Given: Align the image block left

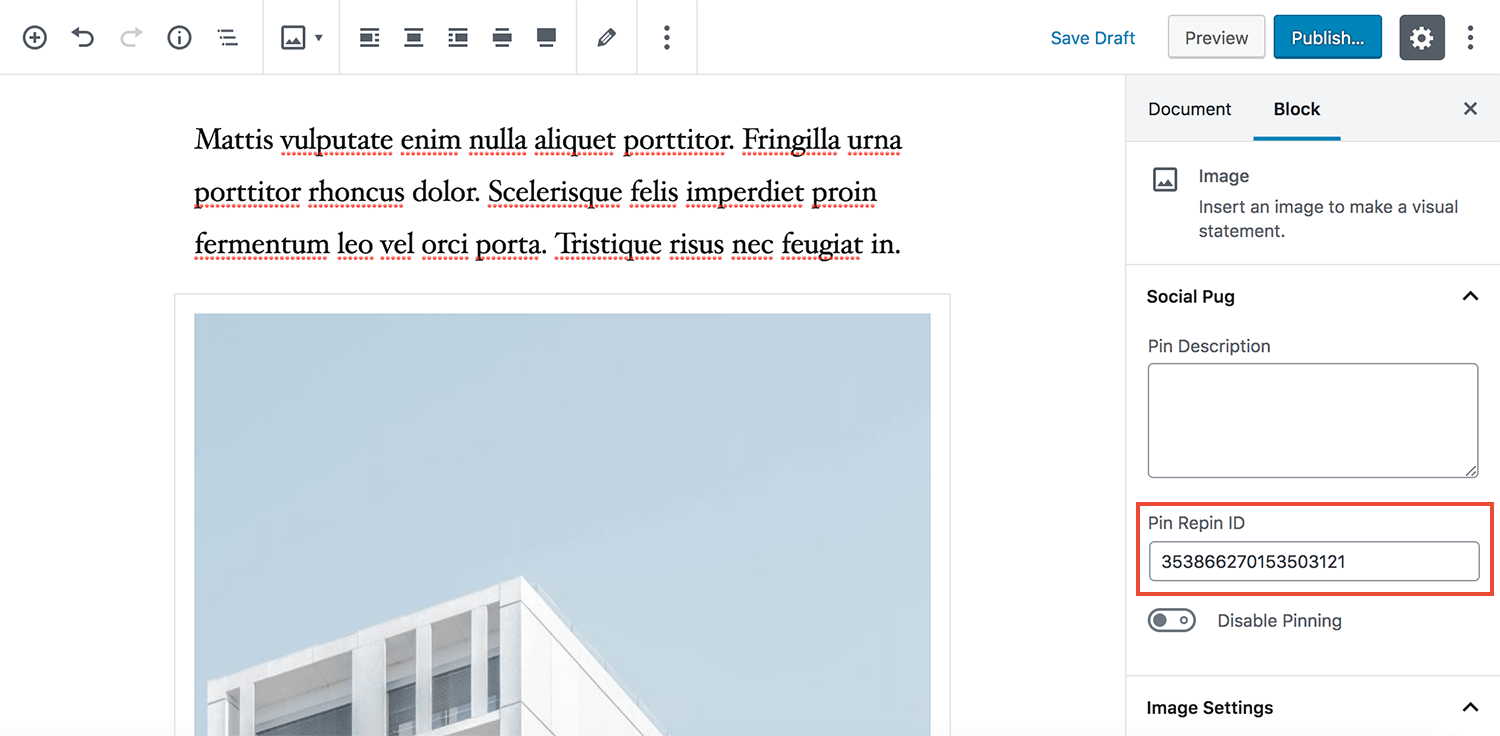Looking at the screenshot, I should (369, 37).
